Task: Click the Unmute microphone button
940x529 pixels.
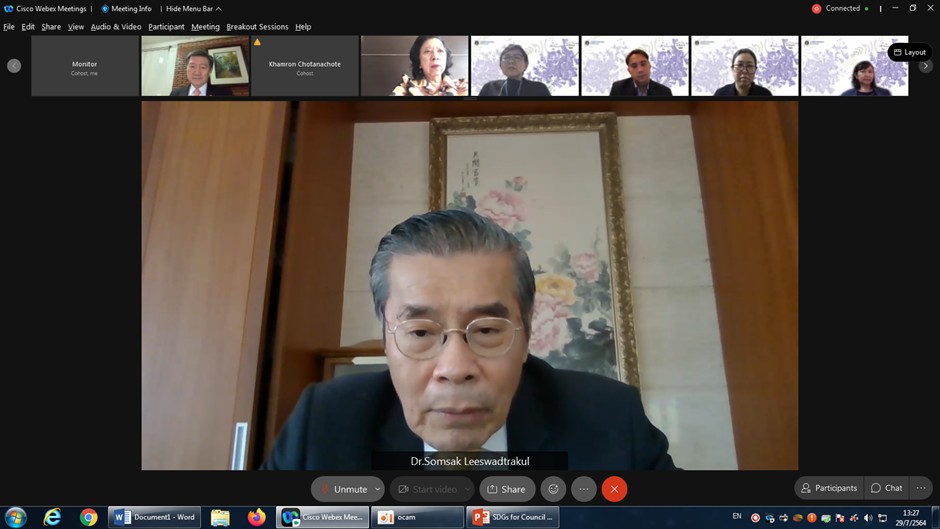Action: click(342, 489)
